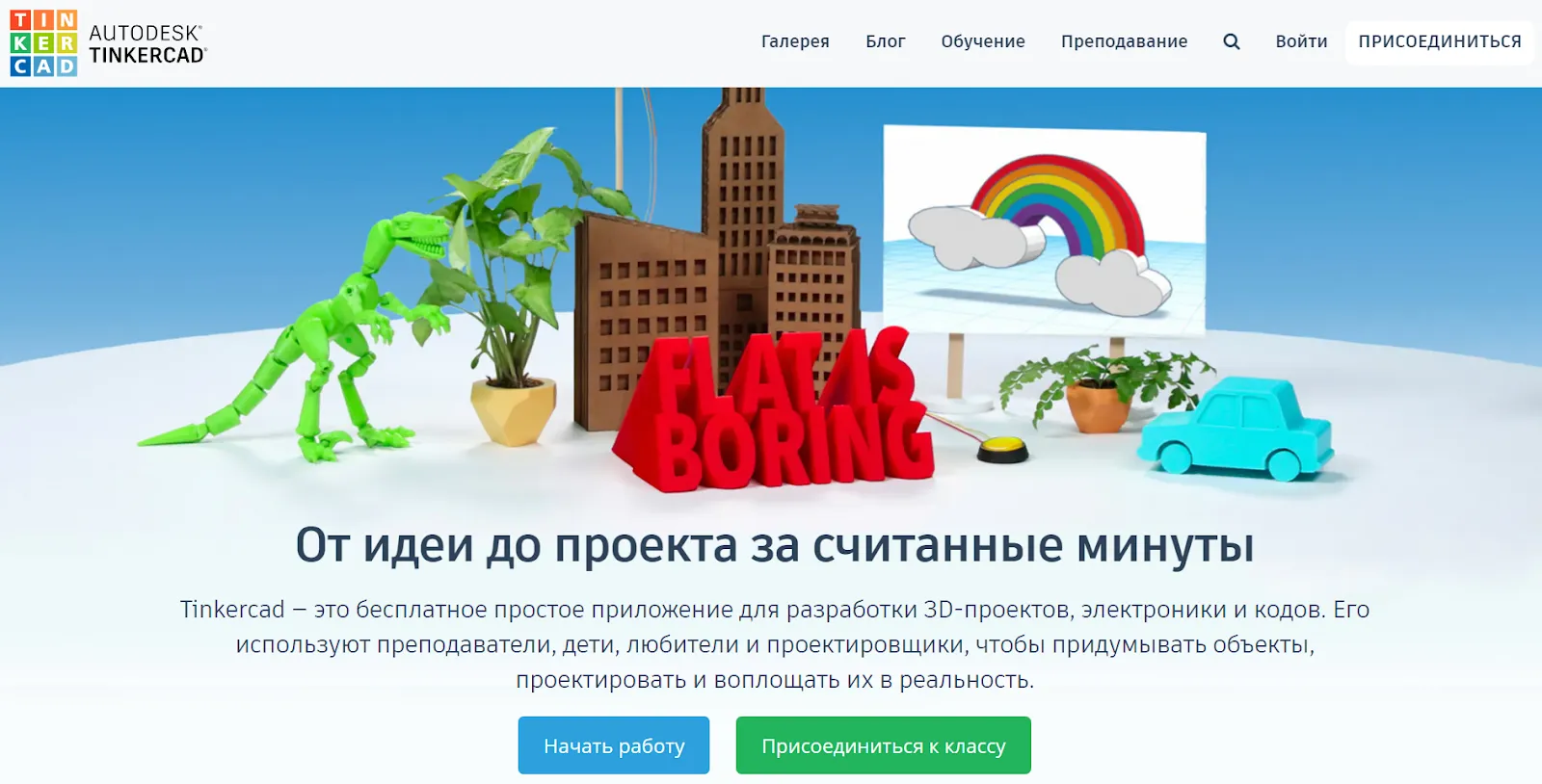Open the Галерея menu item
This screenshot has height=784, width=1542.
[795, 41]
